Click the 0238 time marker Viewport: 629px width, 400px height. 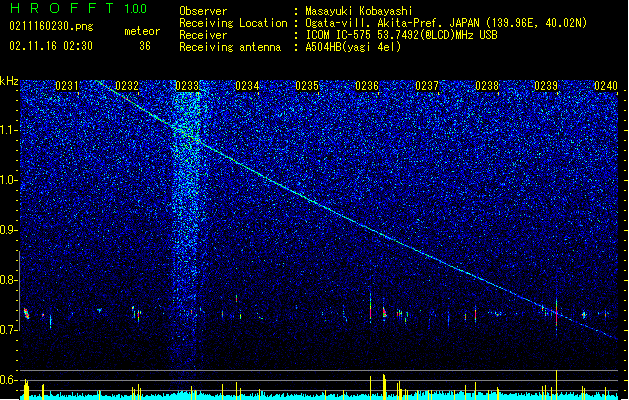(x=487, y=86)
